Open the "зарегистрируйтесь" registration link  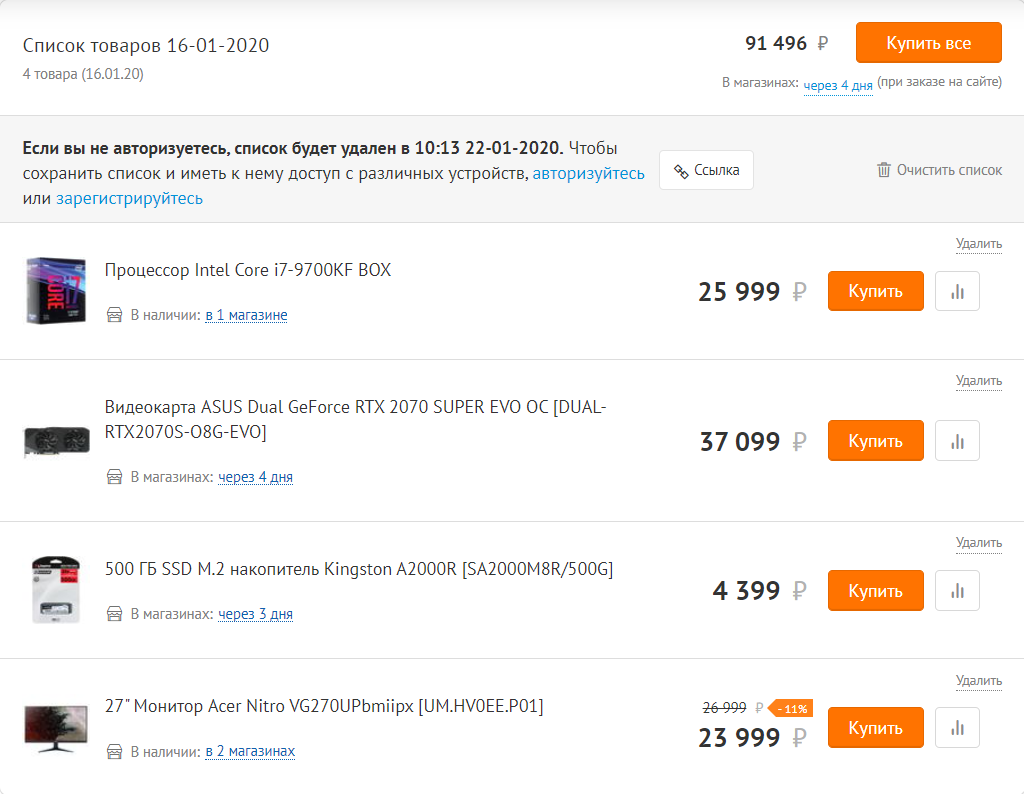[129, 198]
